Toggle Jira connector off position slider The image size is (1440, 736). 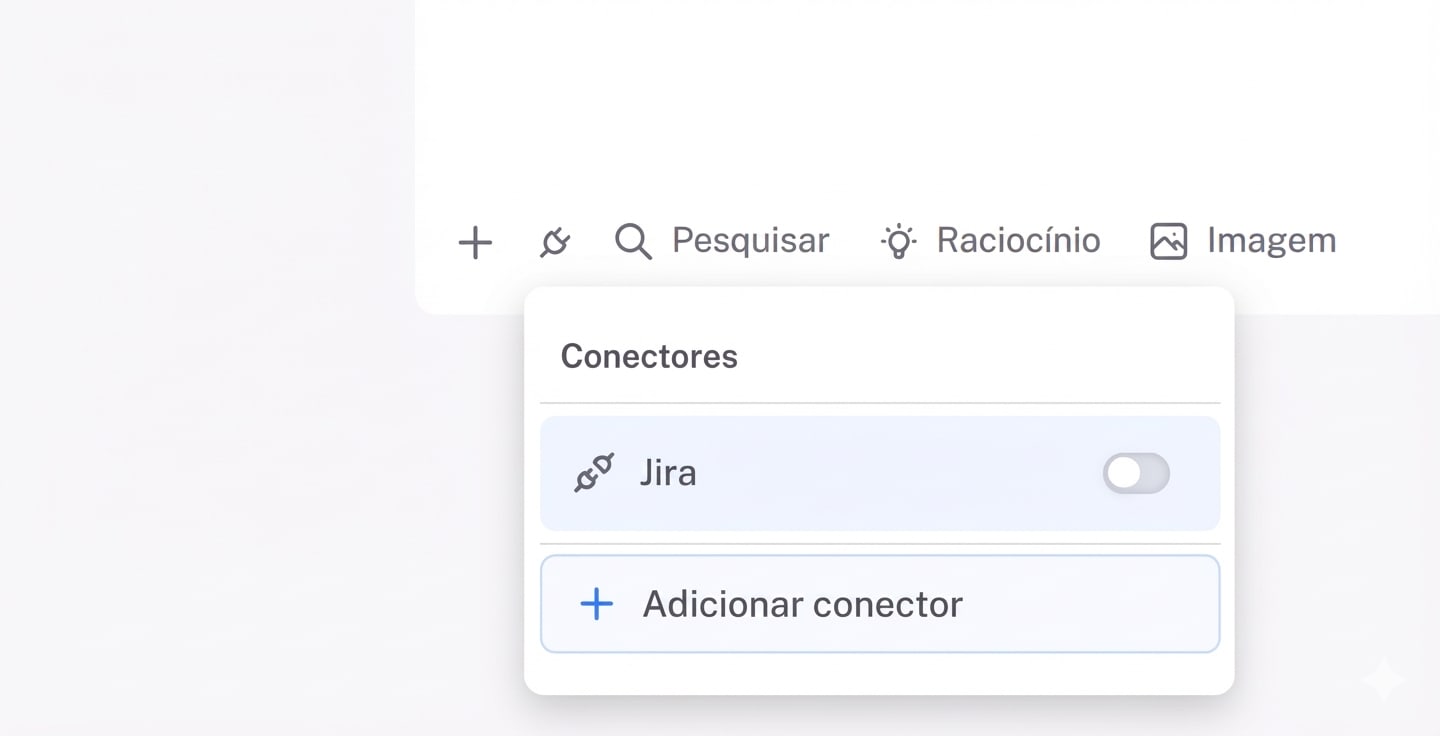coord(1136,473)
